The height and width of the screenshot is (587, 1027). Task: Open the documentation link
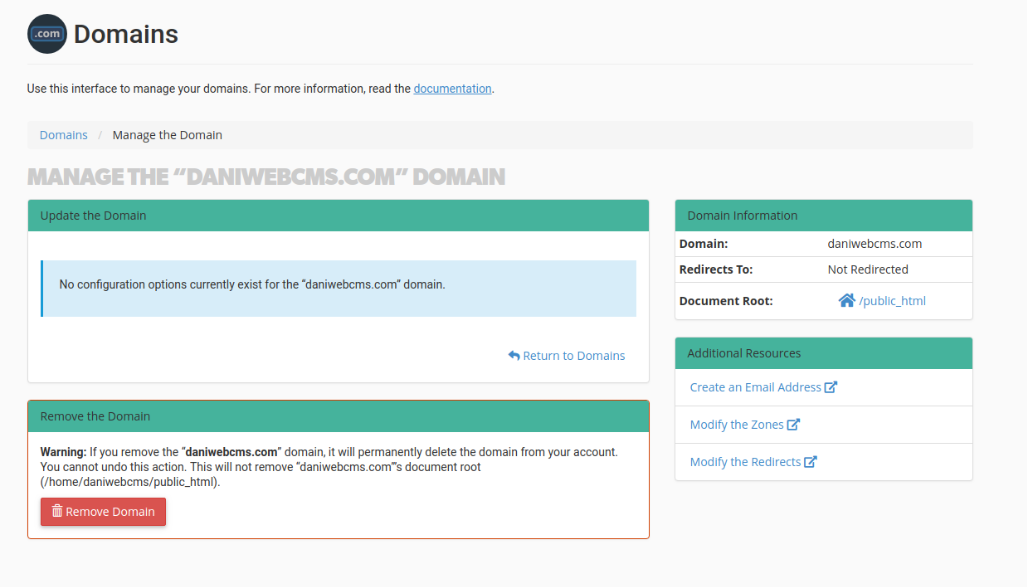452,88
